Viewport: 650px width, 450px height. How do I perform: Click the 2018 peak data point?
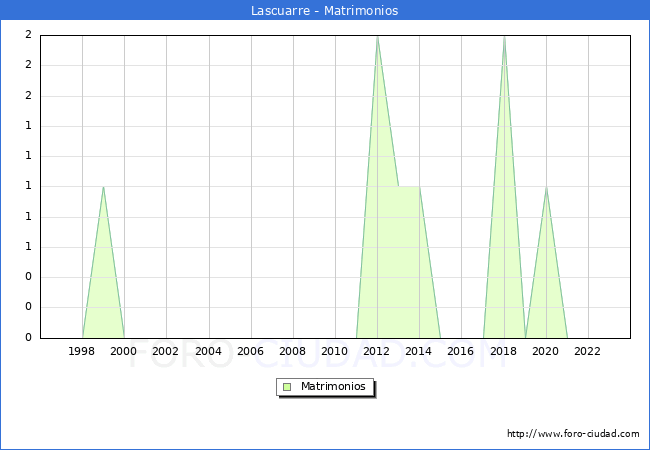(x=504, y=36)
